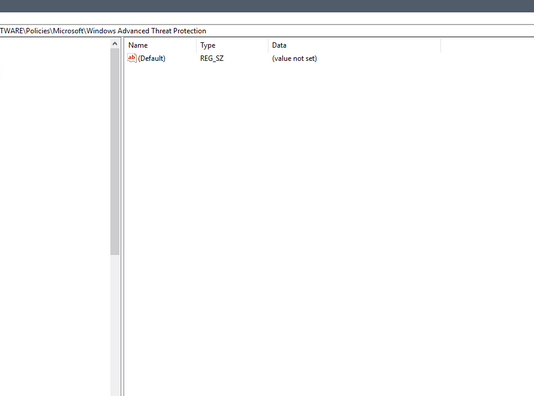Click the dark window title bar
Viewport: 534px width, 400px height.
coord(267,6)
